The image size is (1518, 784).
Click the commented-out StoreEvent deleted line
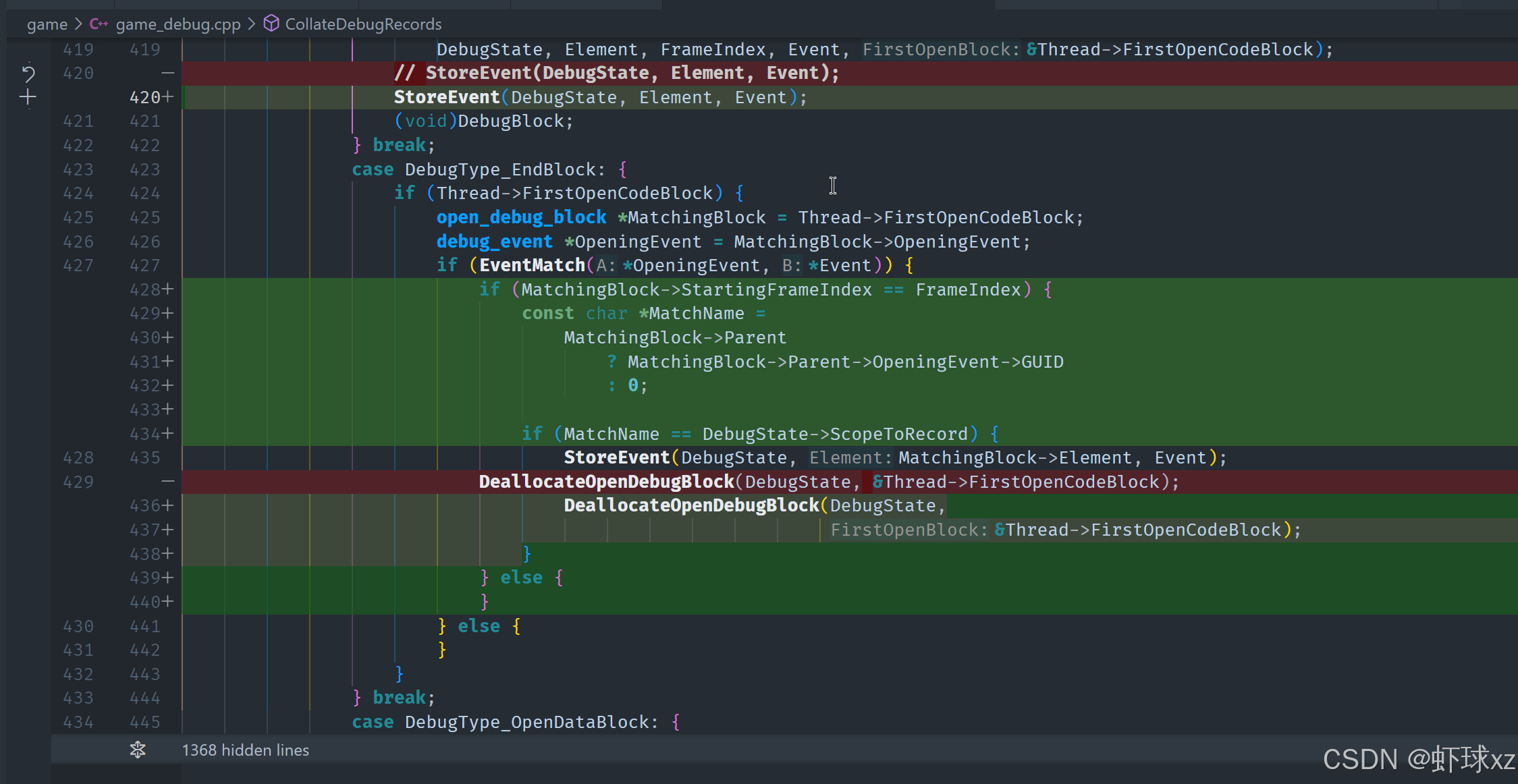click(x=616, y=73)
